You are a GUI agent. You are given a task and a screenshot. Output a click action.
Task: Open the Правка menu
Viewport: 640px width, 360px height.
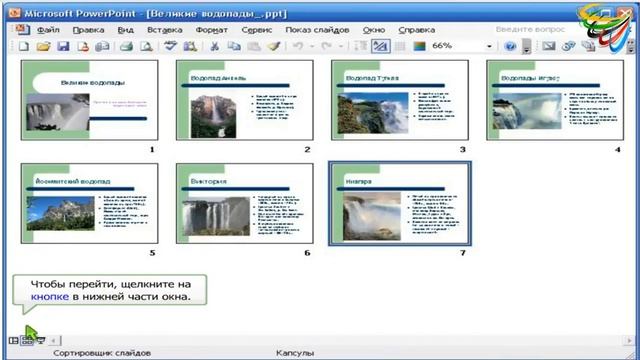(x=89, y=30)
